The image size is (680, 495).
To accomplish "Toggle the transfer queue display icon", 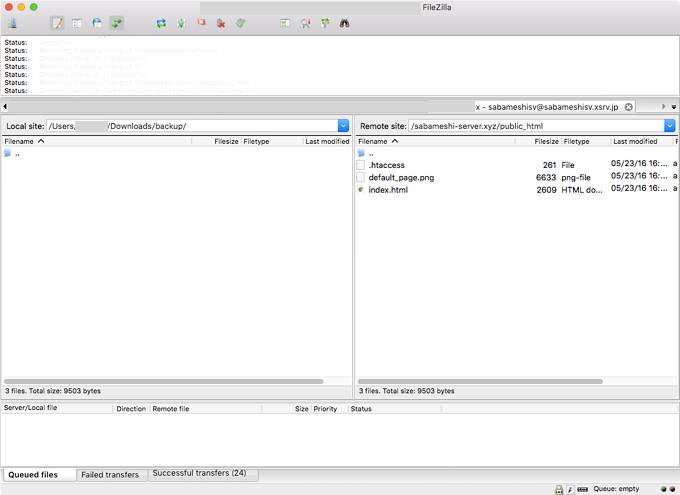I will coord(116,23).
